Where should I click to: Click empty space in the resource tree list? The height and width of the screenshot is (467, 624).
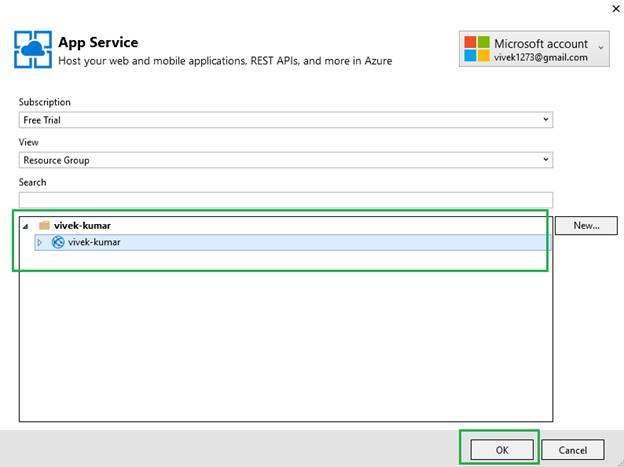point(286,340)
